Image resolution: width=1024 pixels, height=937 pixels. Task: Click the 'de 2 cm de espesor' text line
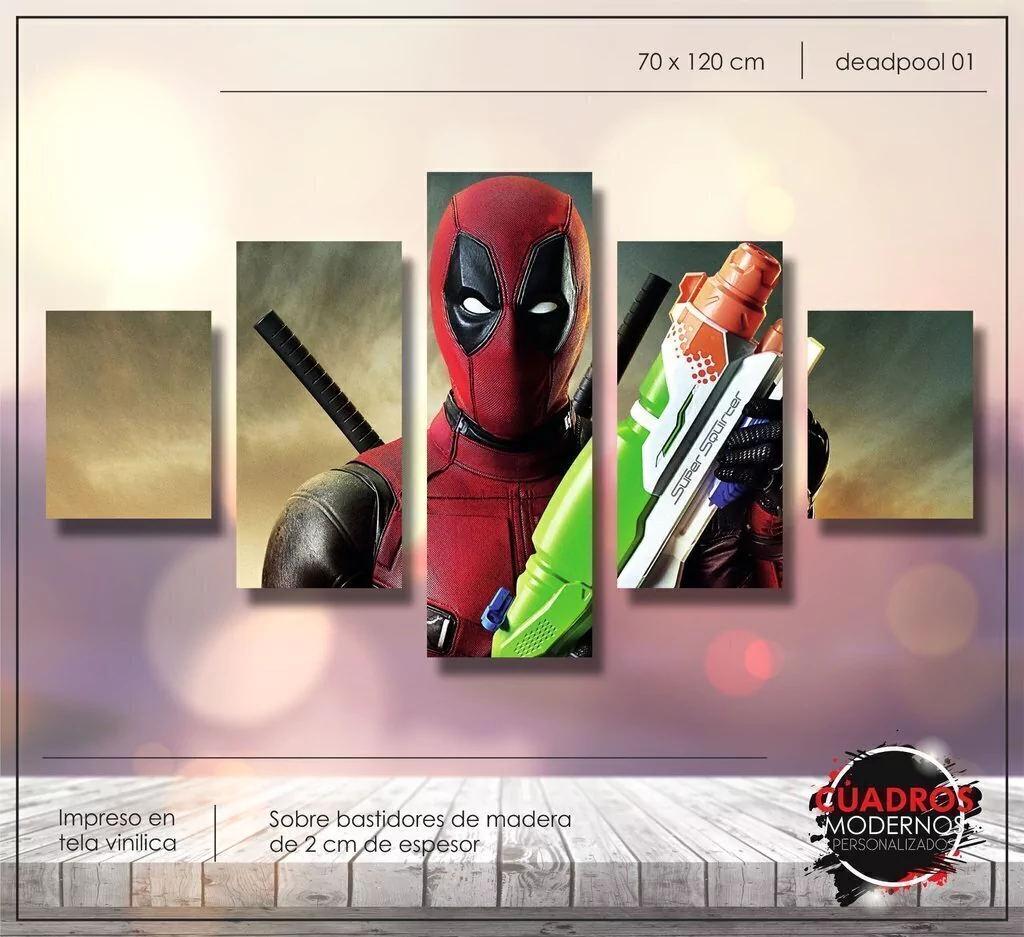[375, 844]
